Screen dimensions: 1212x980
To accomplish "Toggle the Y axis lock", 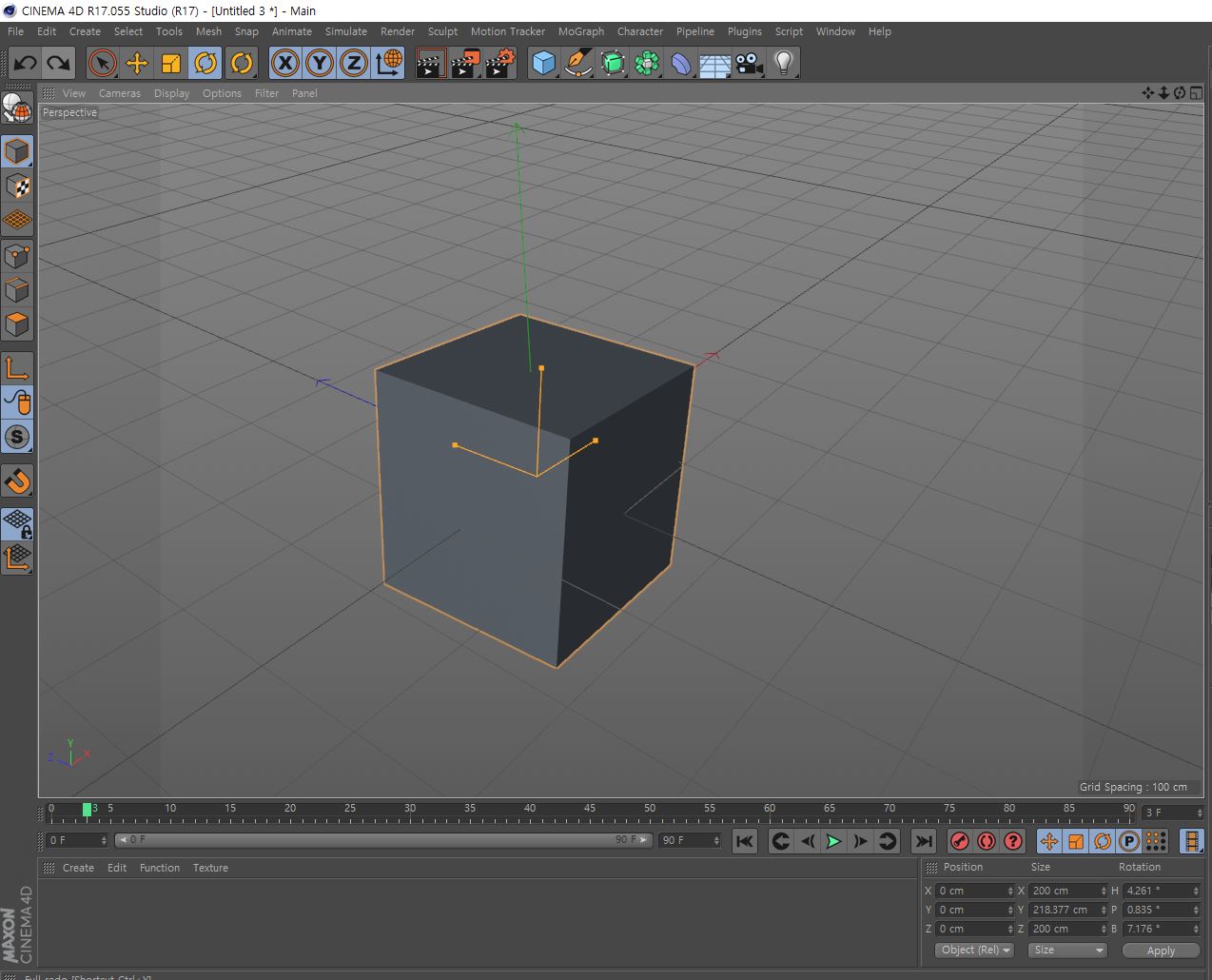I will tap(320, 64).
